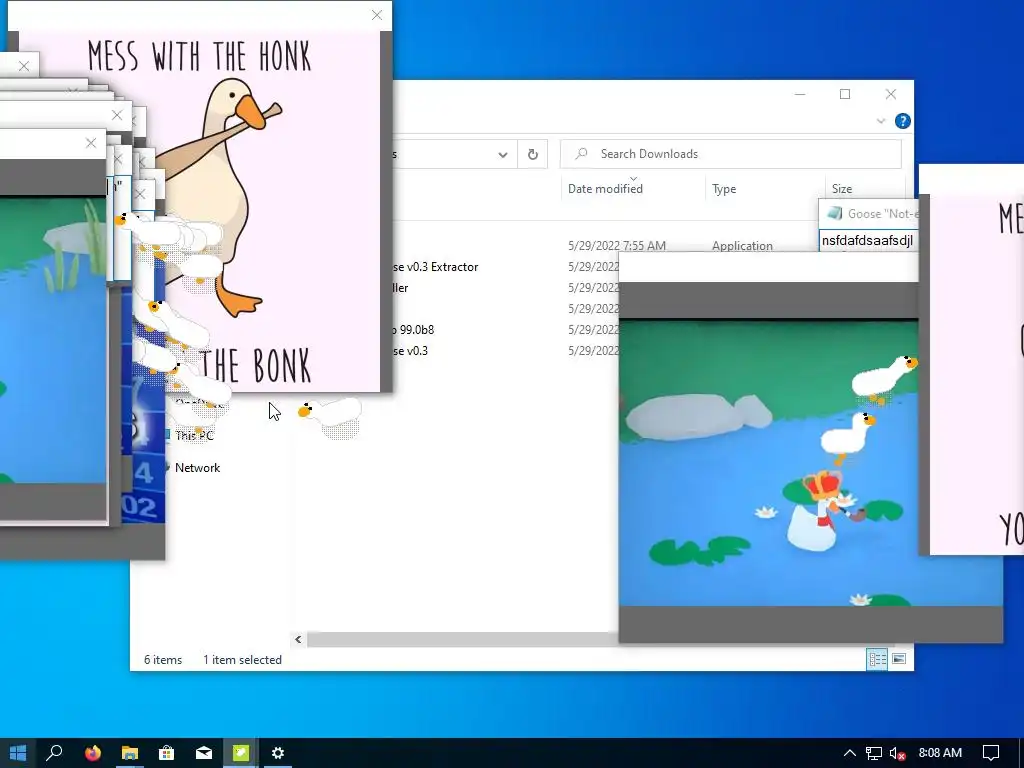
Task: Open File Explorer taskbar icon
Action: (130, 753)
